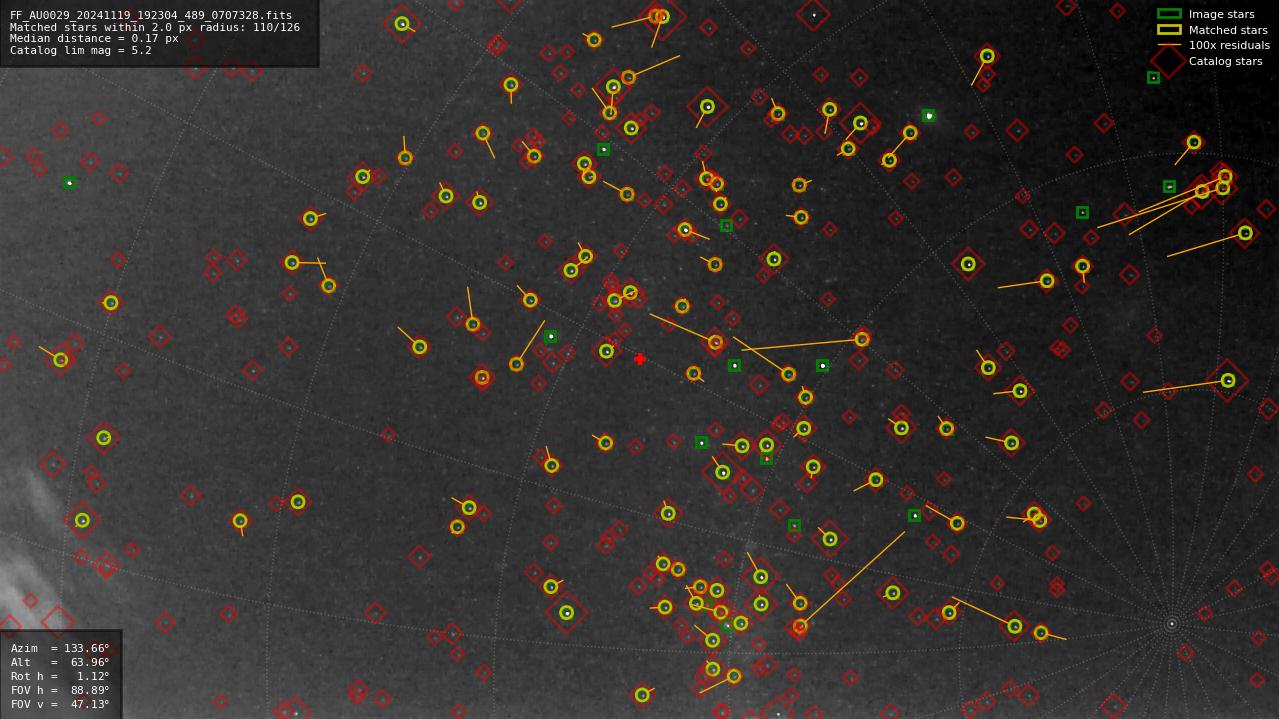Click the 'Alt = 63.96°' value
The height and width of the screenshot is (719, 1279).
(60, 662)
